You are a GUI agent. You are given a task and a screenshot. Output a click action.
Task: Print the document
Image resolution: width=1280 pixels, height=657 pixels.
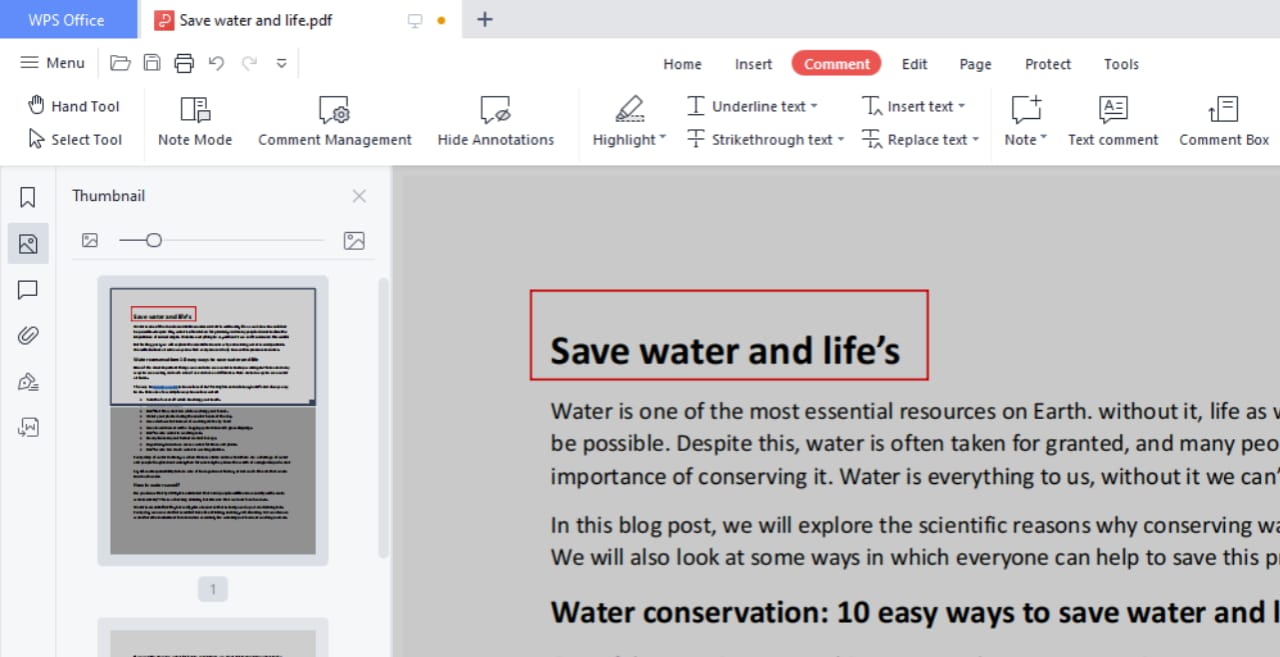coord(184,62)
